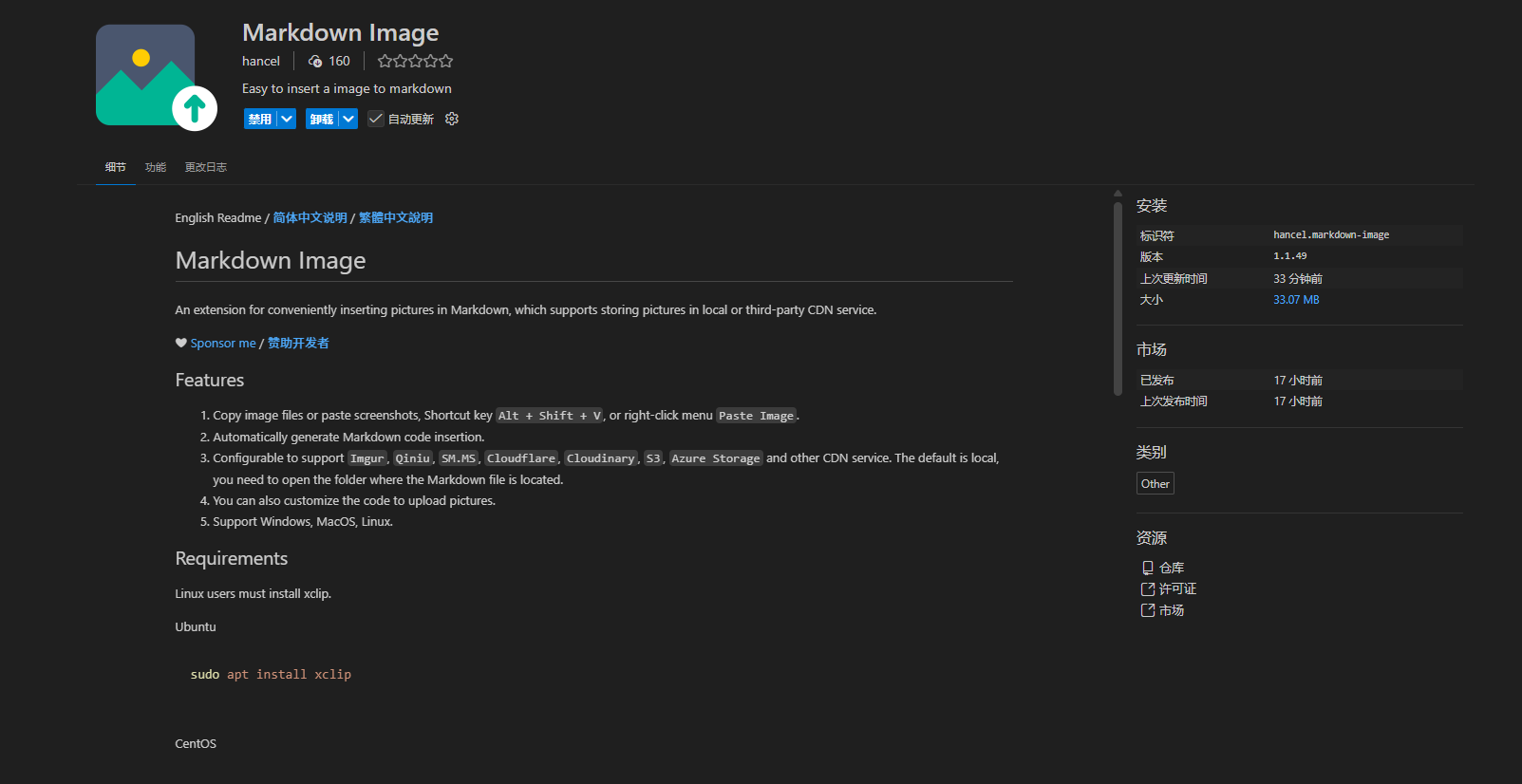Click the Other category tag
Screen dimensions: 1522x784
pos(1156,483)
